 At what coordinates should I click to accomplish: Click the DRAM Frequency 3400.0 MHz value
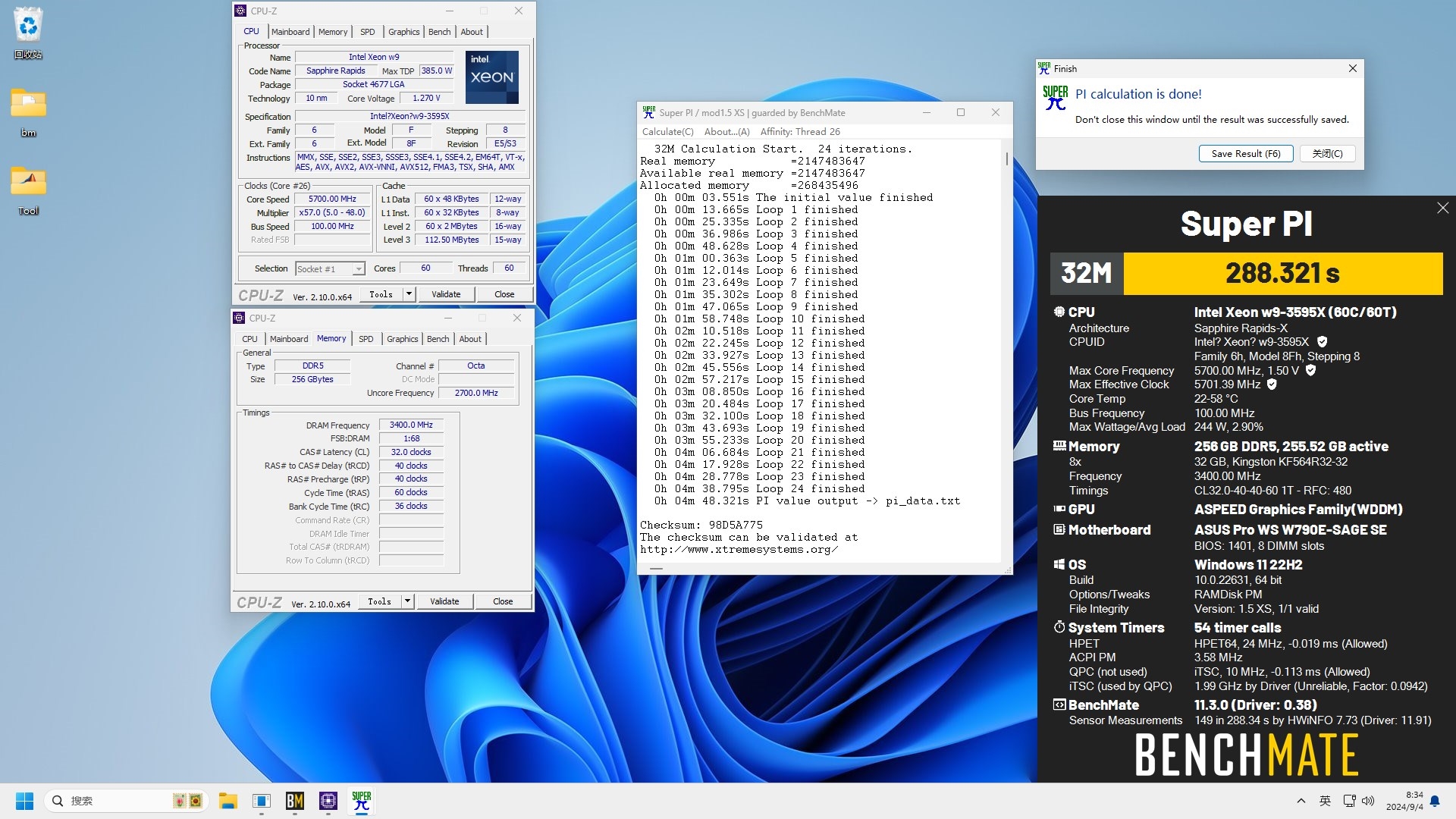pos(411,425)
